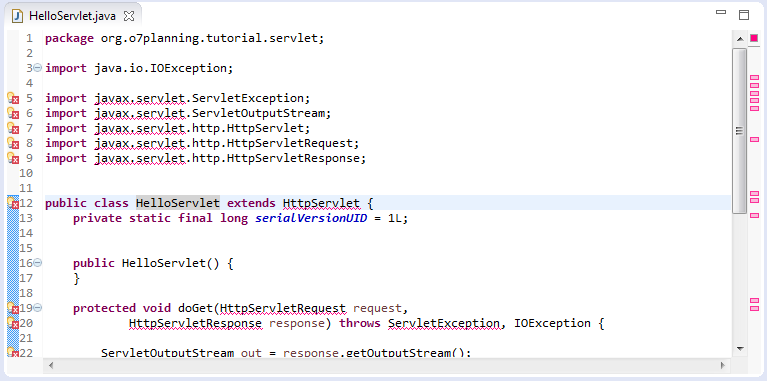The height and width of the screenshot is (381, 767).
Task: Collapse the HelloServlet constructor at line 16
Action: click(x=38, y=263)
